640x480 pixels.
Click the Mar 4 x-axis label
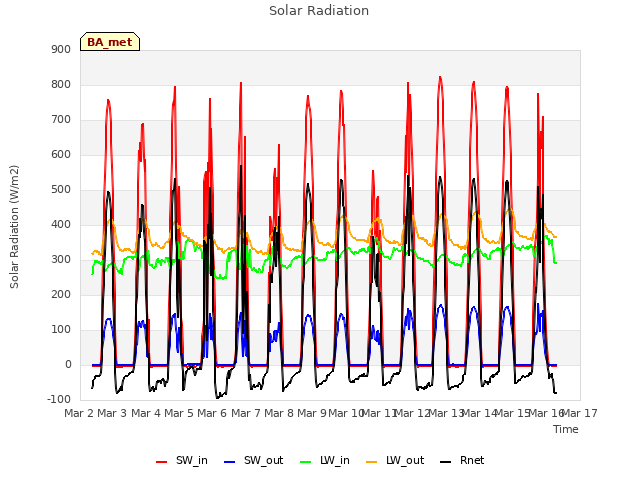click(x=146, y=413)
